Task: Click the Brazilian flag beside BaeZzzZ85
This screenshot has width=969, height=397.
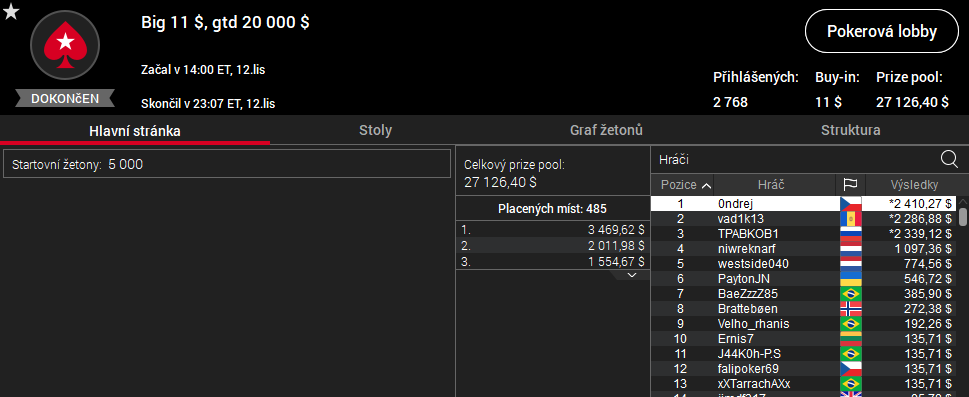Action: [850, 294]
